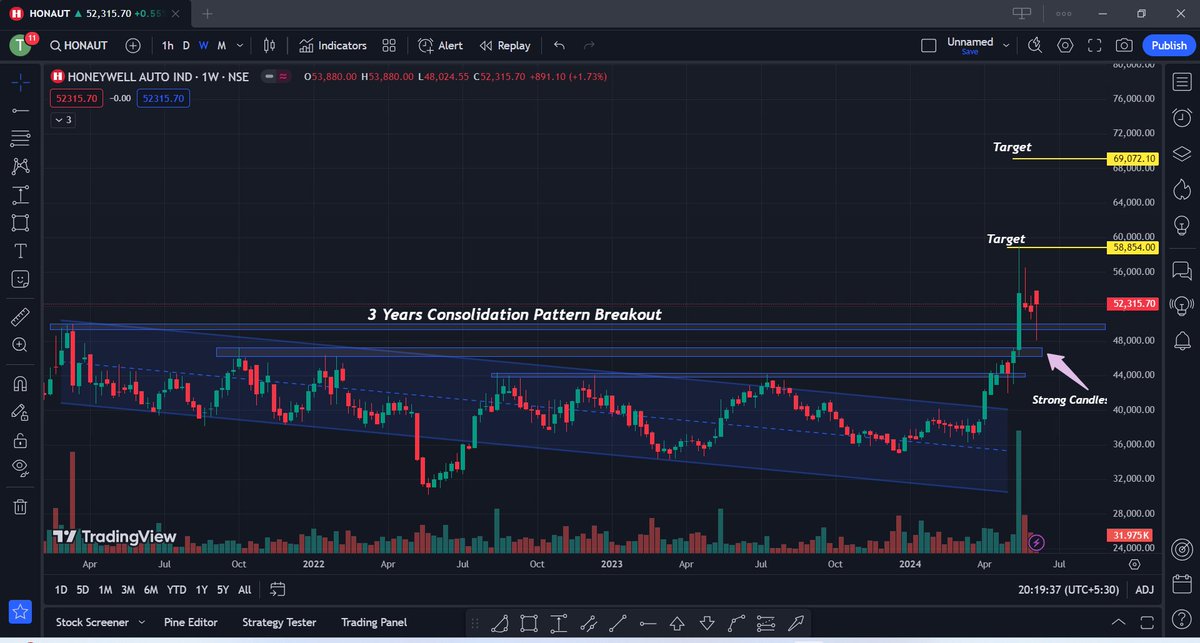Enter fullscreen mode
Screen dimensions: 1200x643
[1096, 45]
